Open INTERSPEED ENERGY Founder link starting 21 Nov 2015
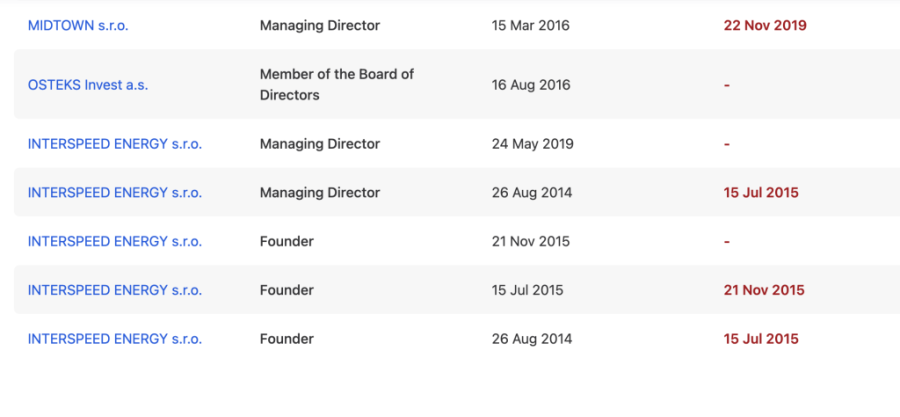 click(x=115, y=242)
